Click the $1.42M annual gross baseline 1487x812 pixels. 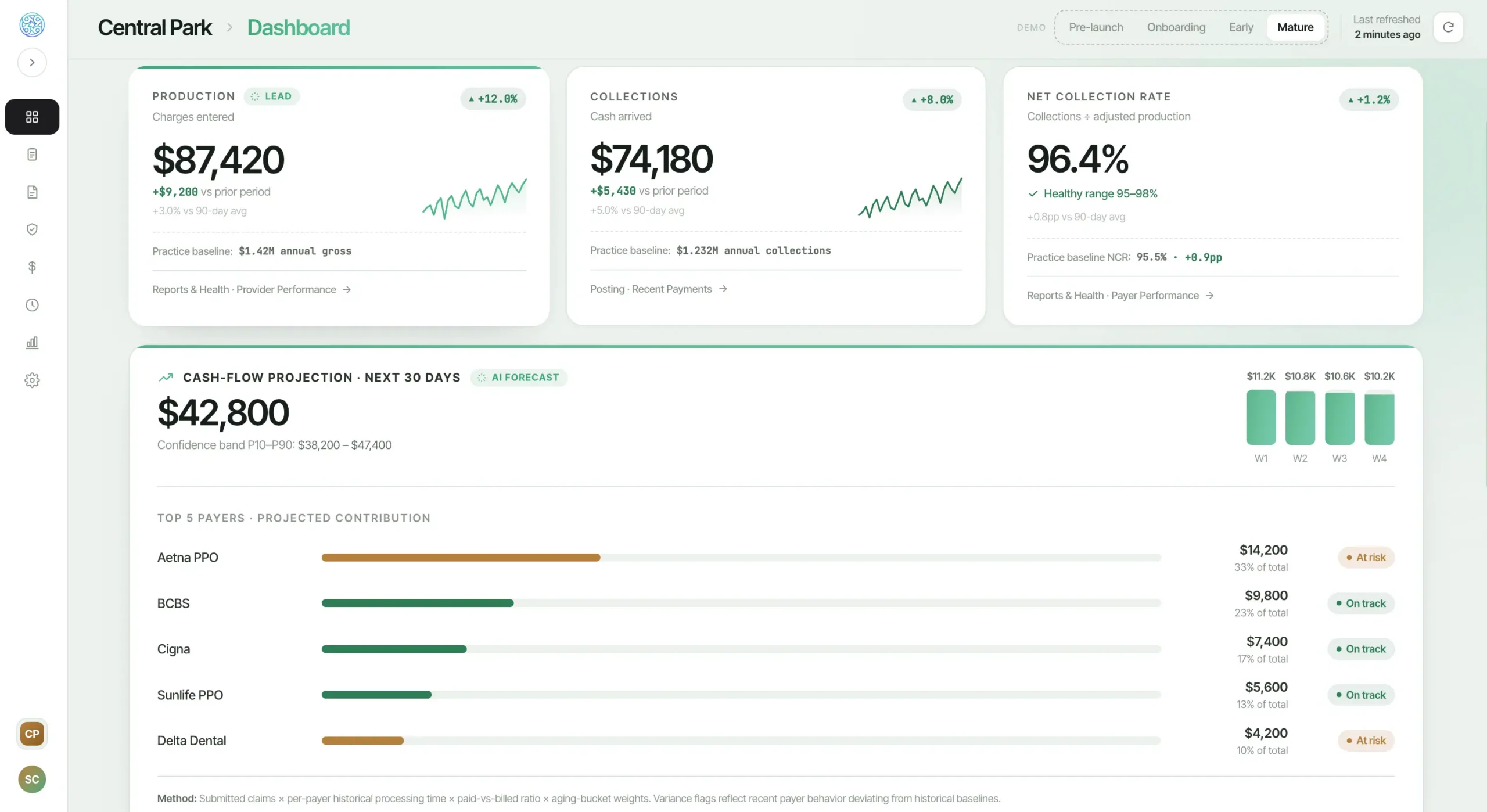tap(295, 251)
